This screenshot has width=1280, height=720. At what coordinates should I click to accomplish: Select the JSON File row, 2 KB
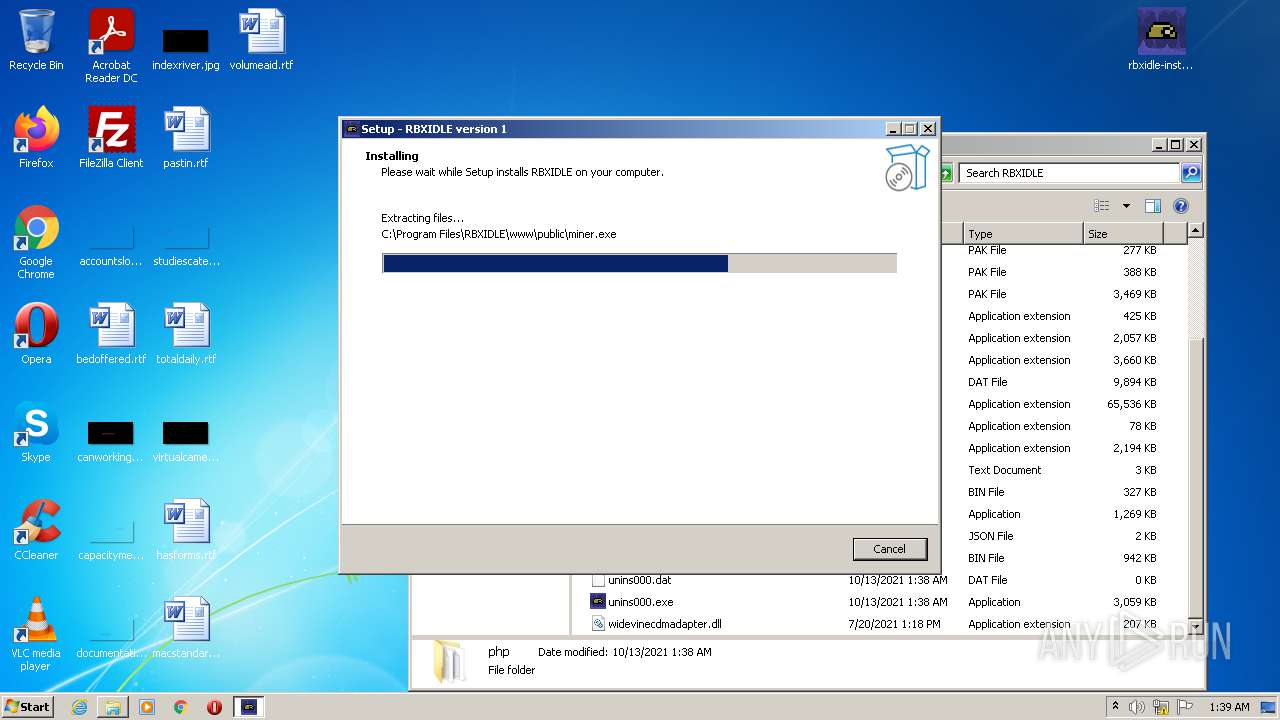point(1062,536)
